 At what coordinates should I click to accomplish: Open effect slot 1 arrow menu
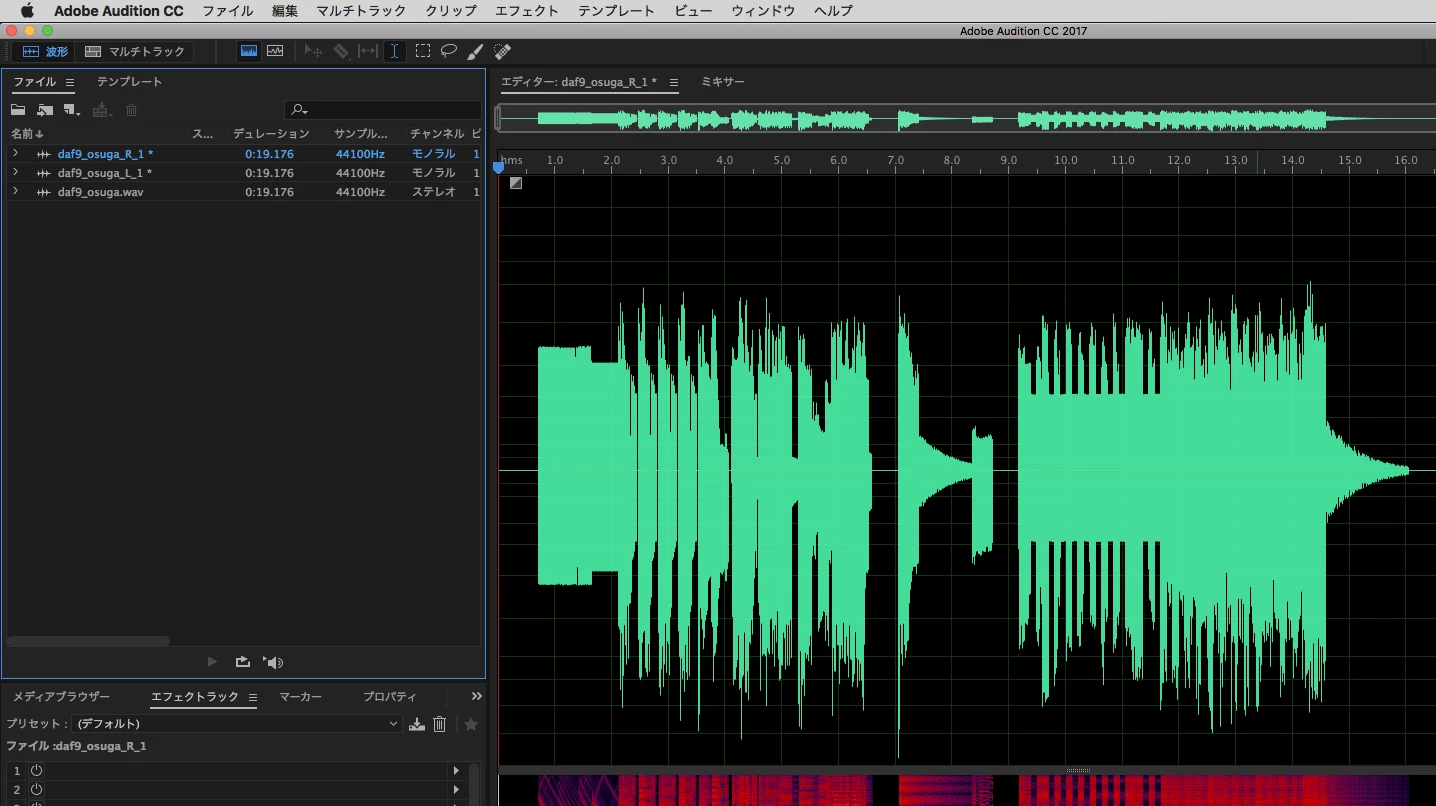pyautogui.click(x=456, y=771)
